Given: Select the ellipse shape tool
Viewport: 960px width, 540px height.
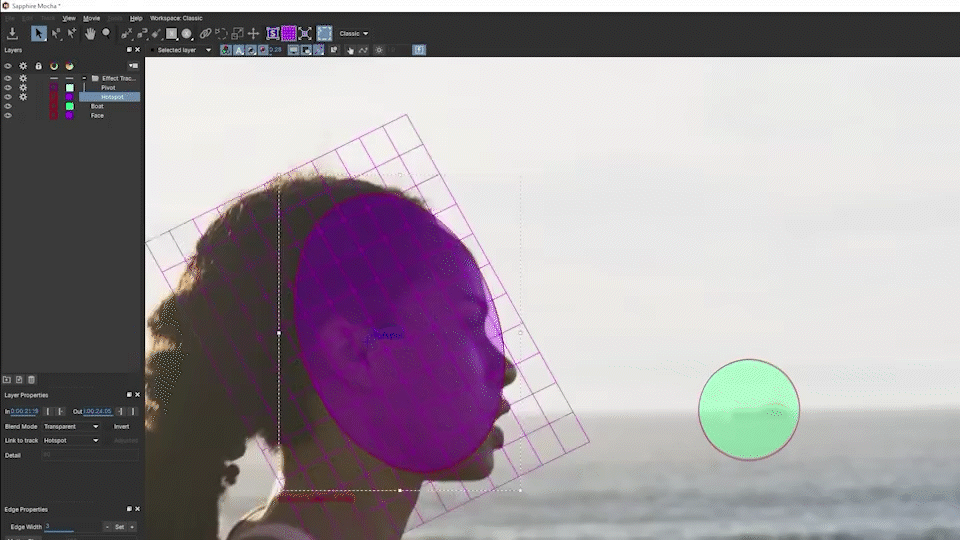Looking at the screenshot, I should point(187,34).
